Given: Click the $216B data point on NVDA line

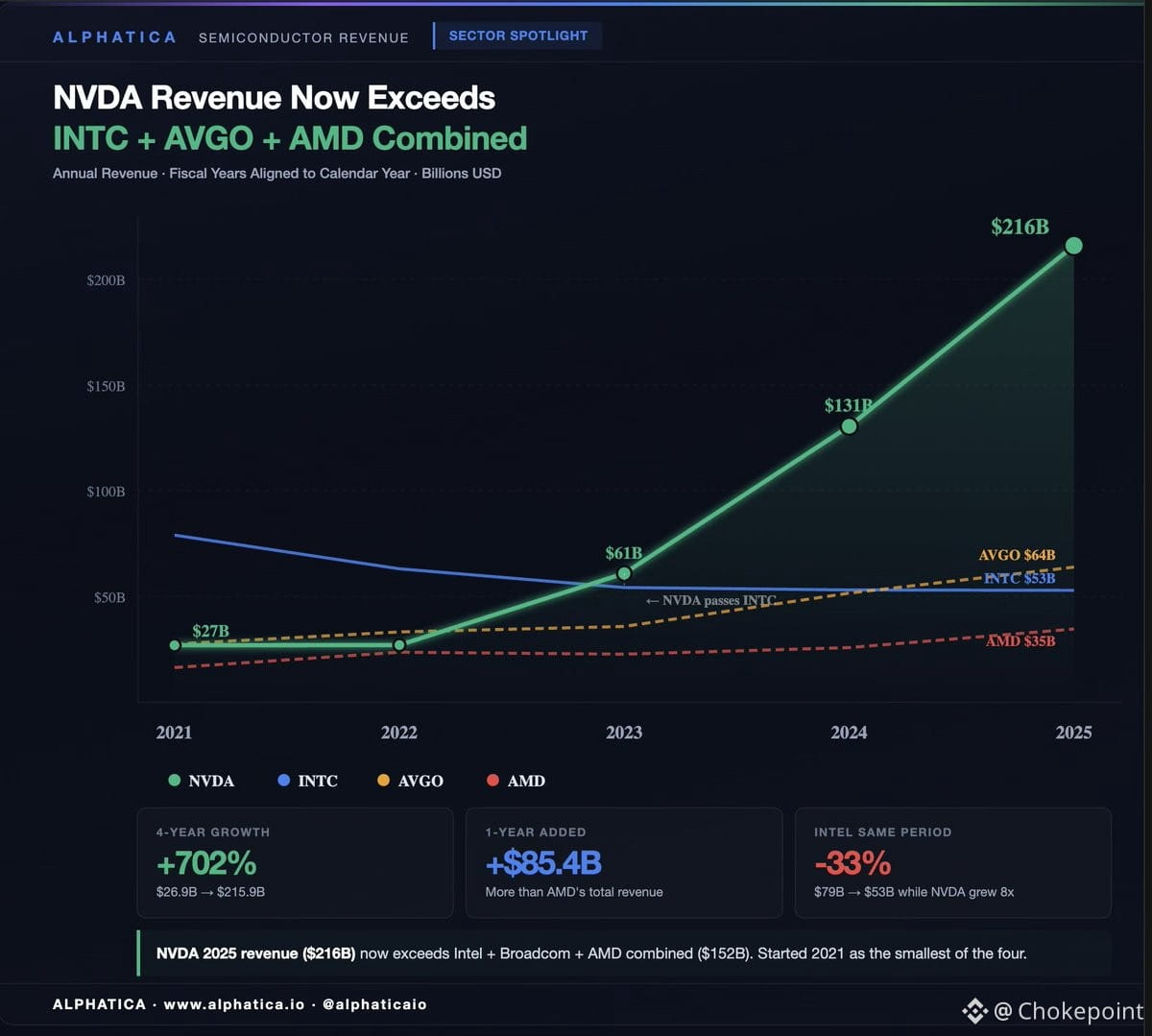Looking at the screenshot, I should (1073, 246).
